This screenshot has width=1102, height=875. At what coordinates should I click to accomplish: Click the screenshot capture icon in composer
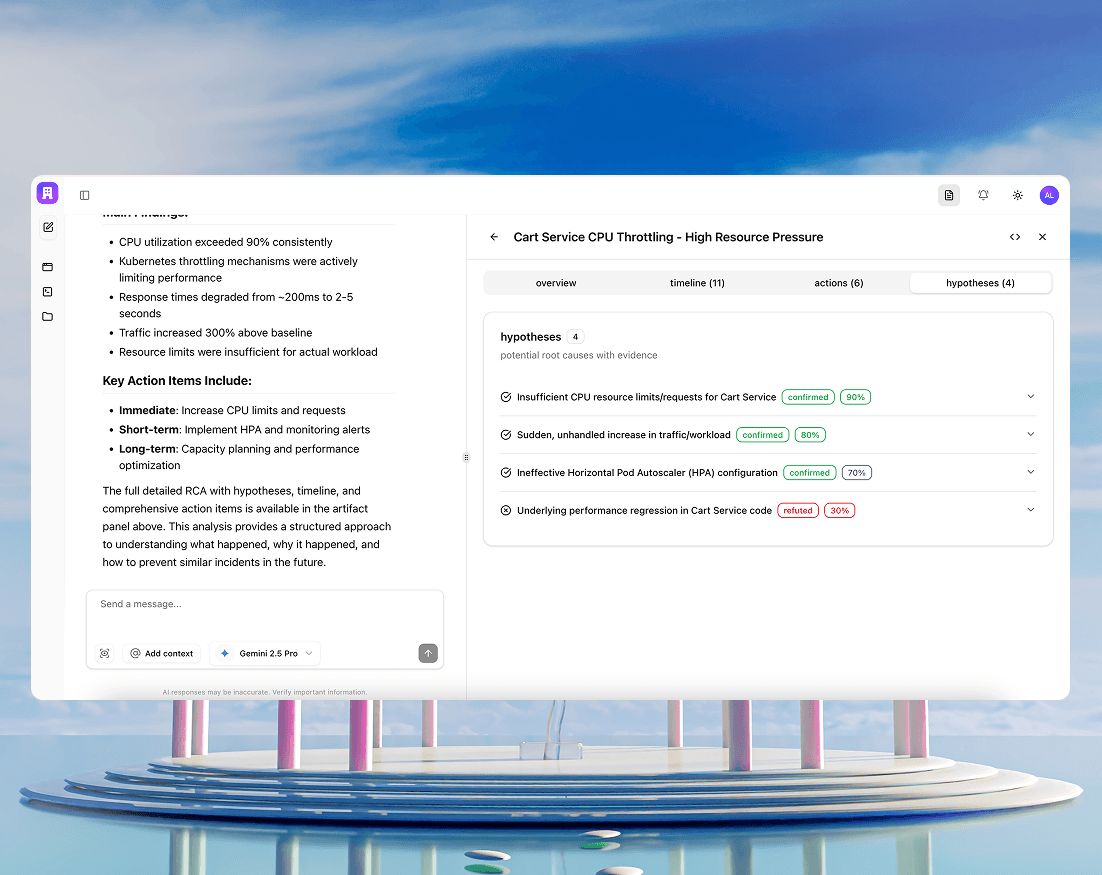(x=104, y=653)
